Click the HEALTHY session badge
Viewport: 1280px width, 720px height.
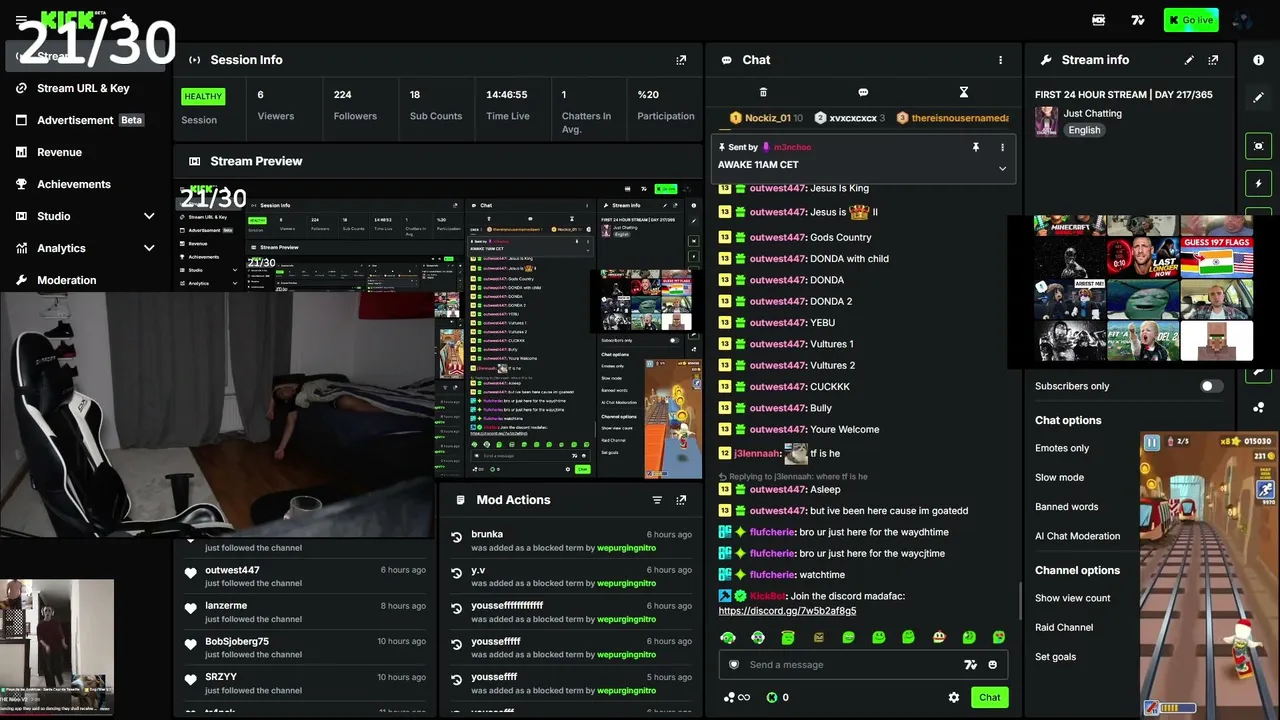203,97
